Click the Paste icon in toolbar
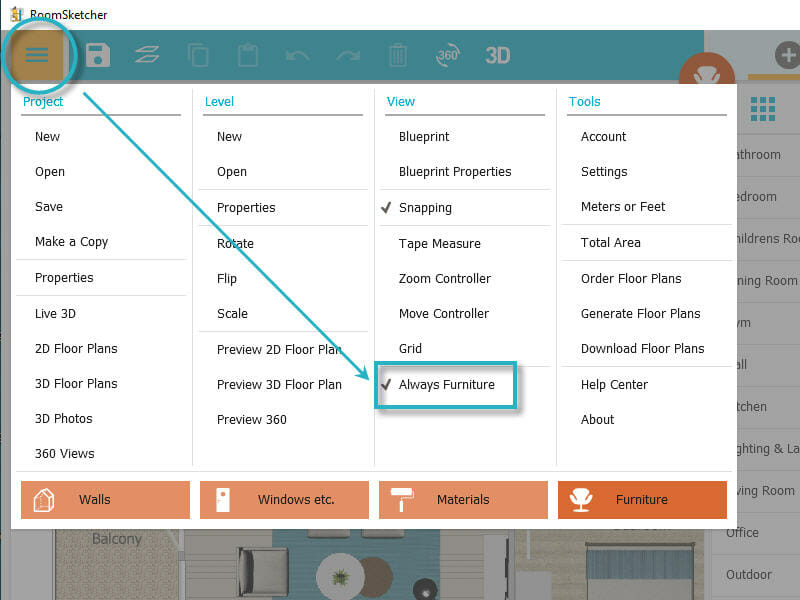Viewport: 800px width, 600px height. tap(248, 55)
